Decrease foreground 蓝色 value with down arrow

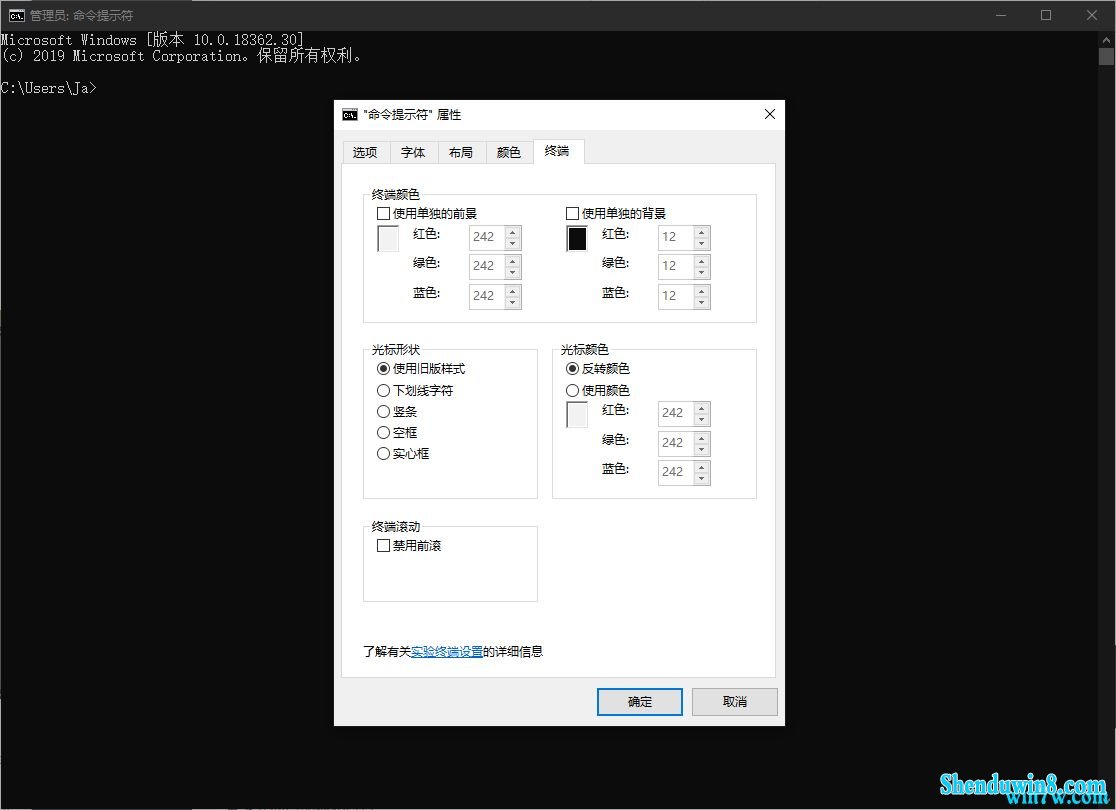[512, 303]
